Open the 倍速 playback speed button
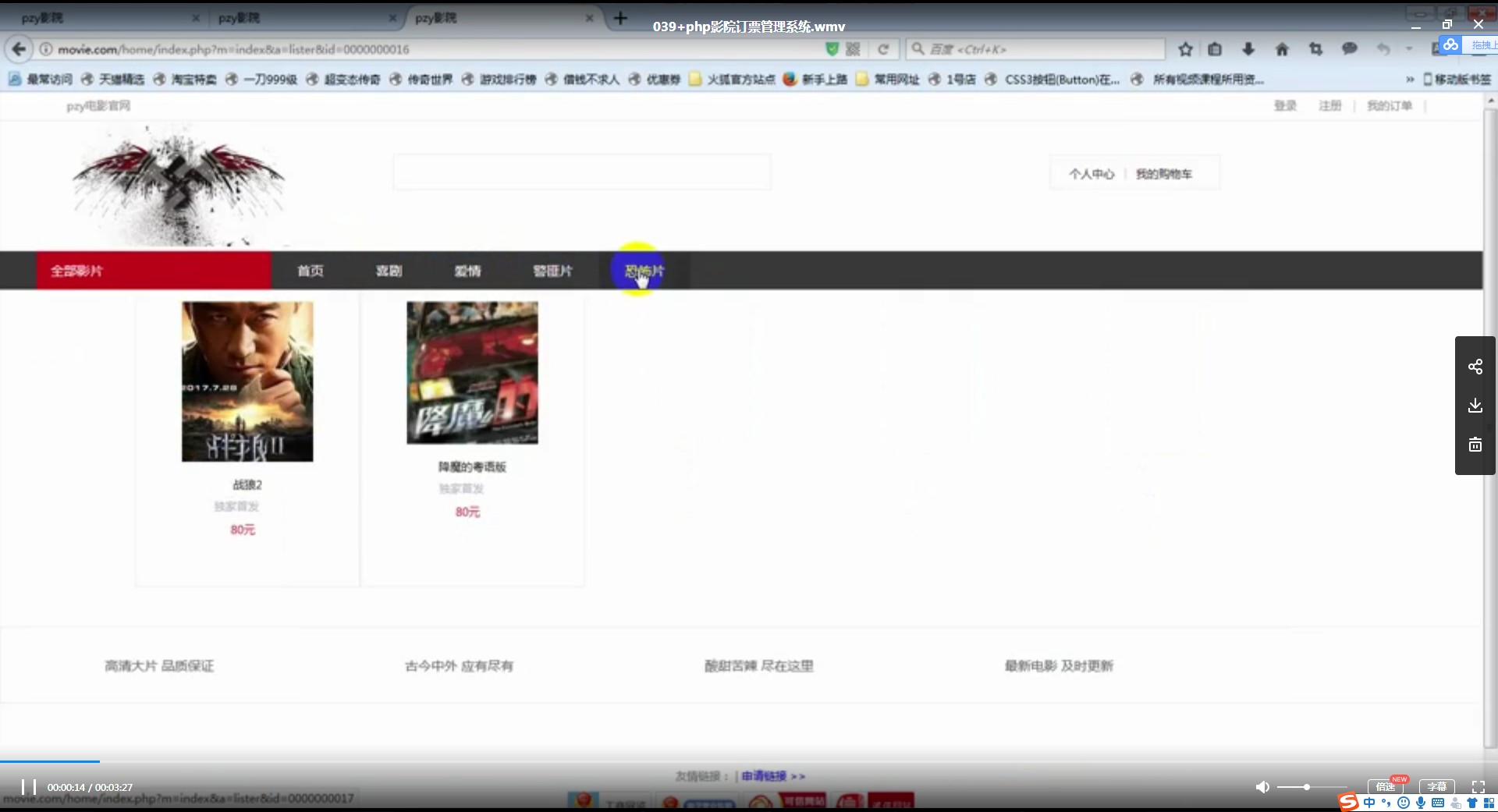The width and height of the screenshot is (1498, 812). tap(1386, 786)
